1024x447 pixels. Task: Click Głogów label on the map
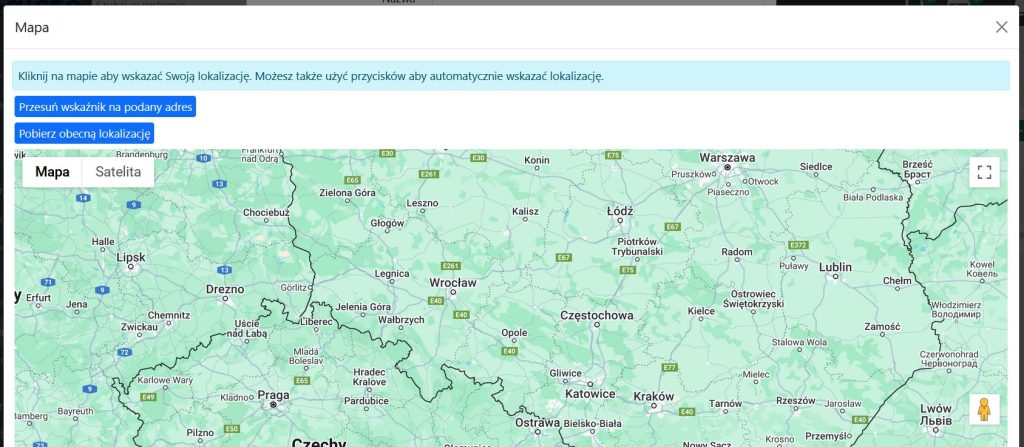point(387,223)
